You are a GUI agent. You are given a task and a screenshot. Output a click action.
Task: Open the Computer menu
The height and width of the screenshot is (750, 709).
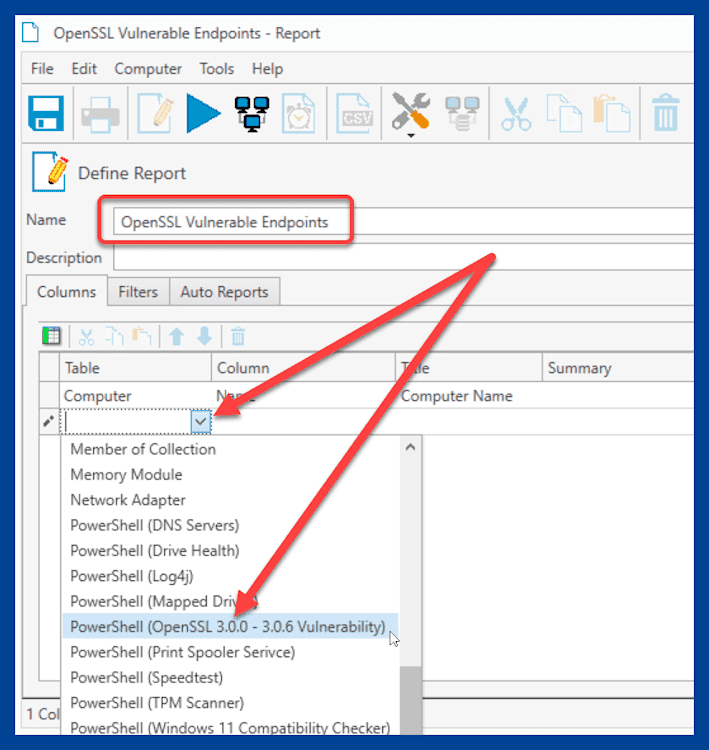148,69
